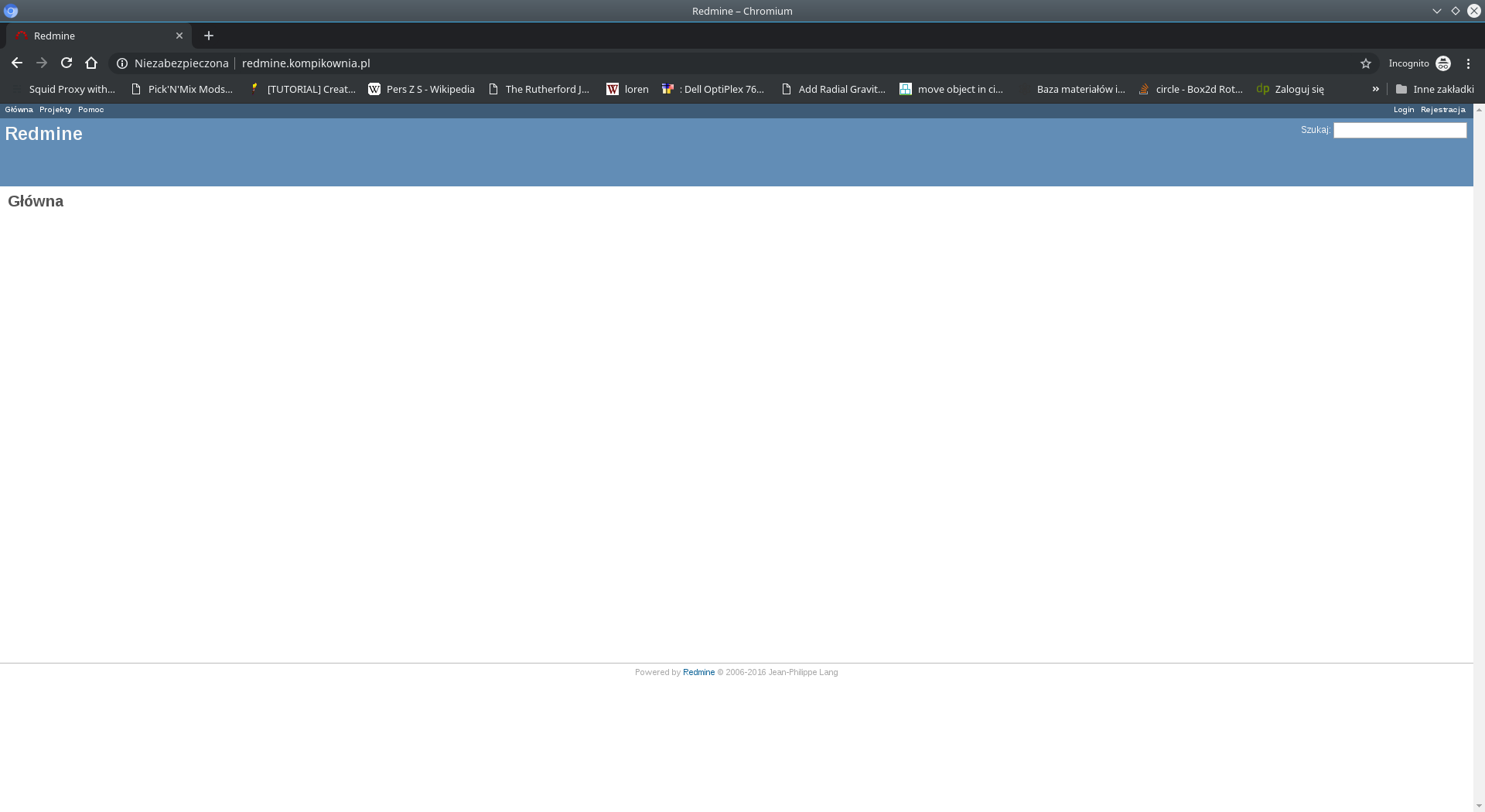Close the Redmine tab
1485x812 pixels.
click(x=179, y=36)
